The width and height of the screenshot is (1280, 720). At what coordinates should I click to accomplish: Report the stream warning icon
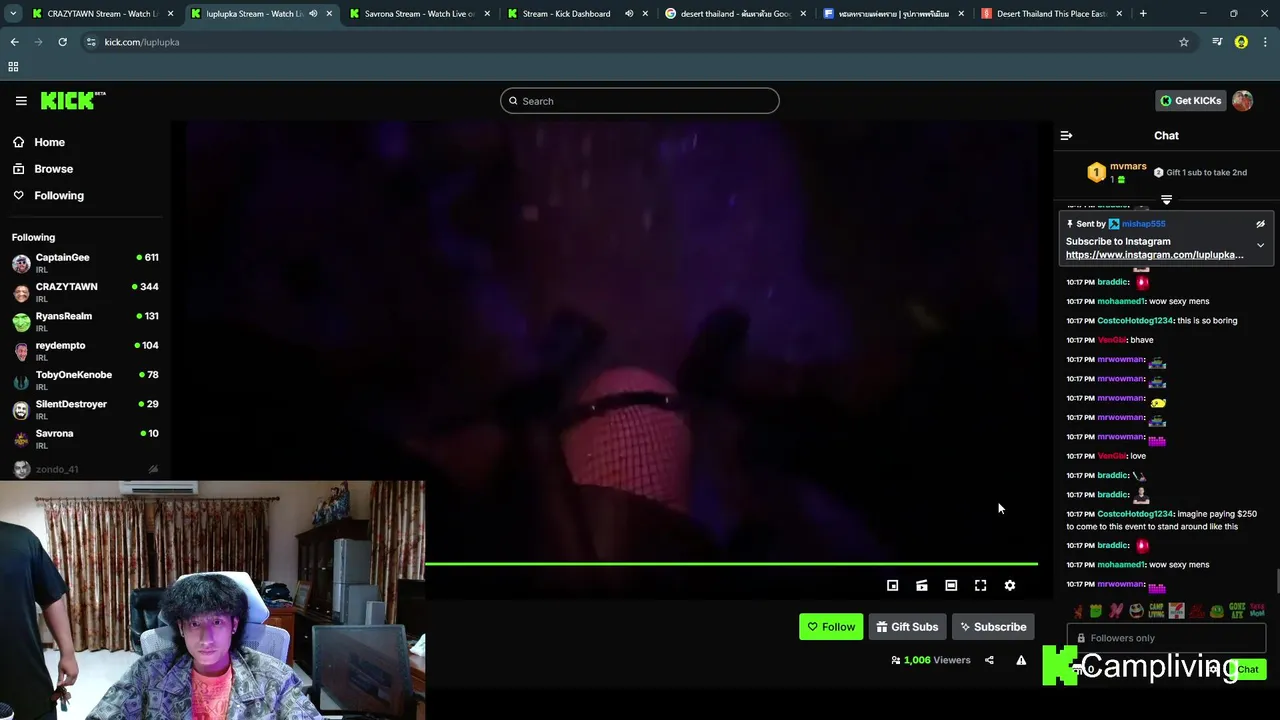[x=1021, y=660]
